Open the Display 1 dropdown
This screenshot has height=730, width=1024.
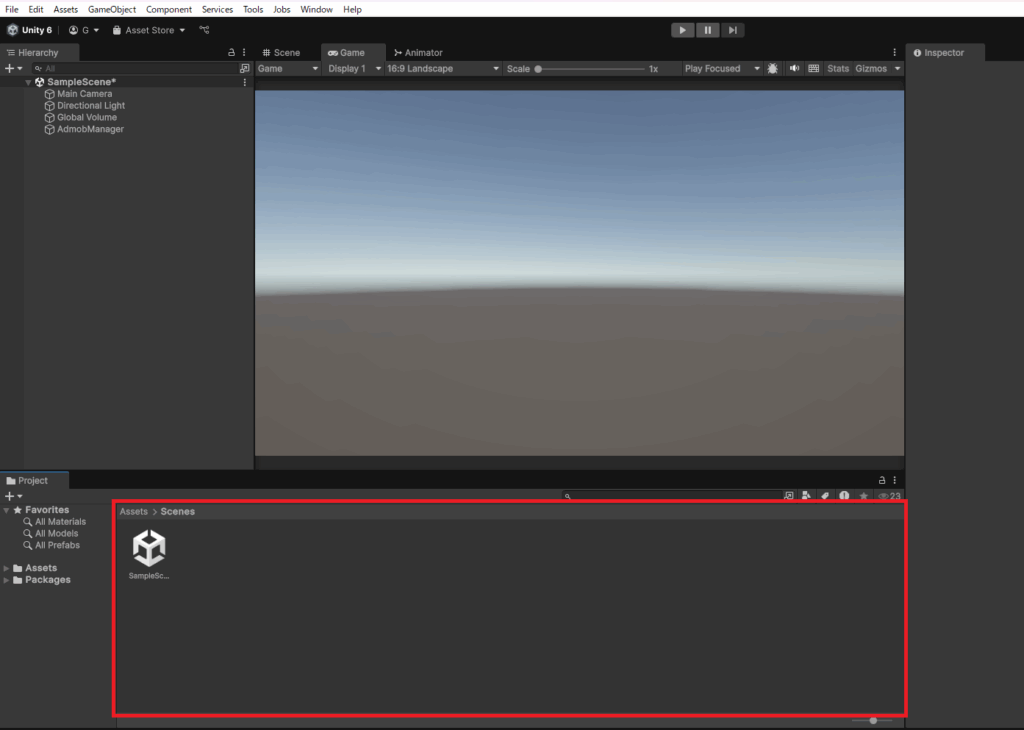(x=354, y=69)
